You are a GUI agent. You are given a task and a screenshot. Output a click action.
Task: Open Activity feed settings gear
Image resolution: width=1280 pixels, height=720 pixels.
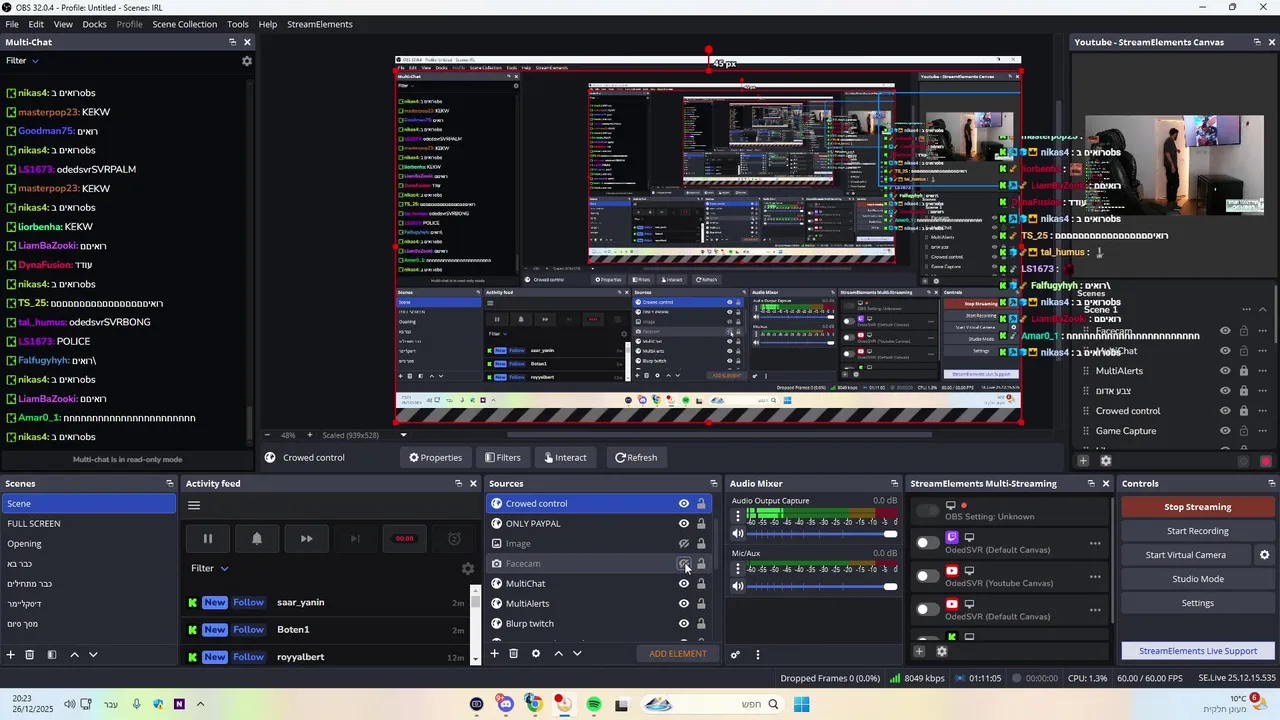467,568
